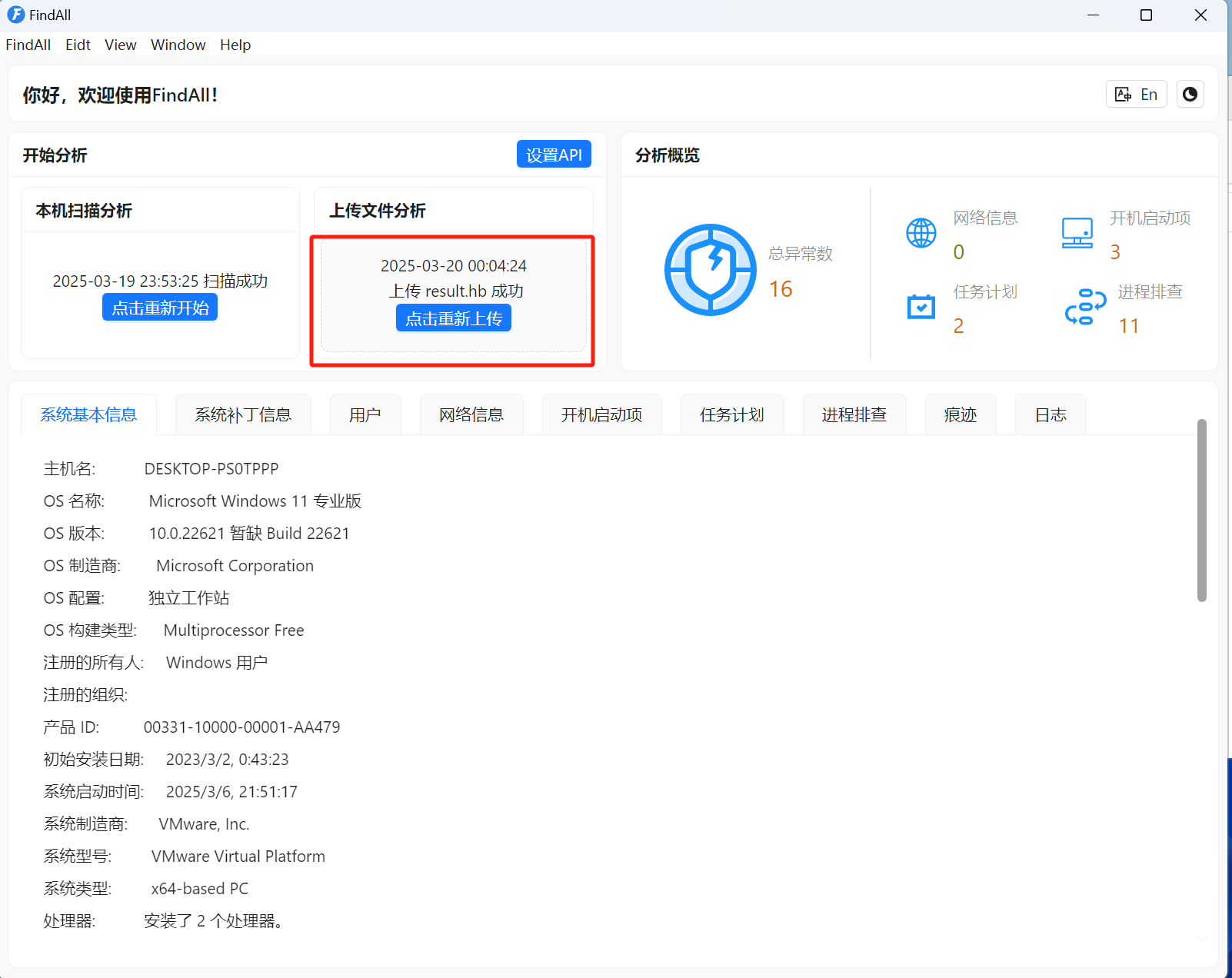The width and height of the screenshot is (1232, 978).
Task: Open the Help menu
Action: coord(235,45)
